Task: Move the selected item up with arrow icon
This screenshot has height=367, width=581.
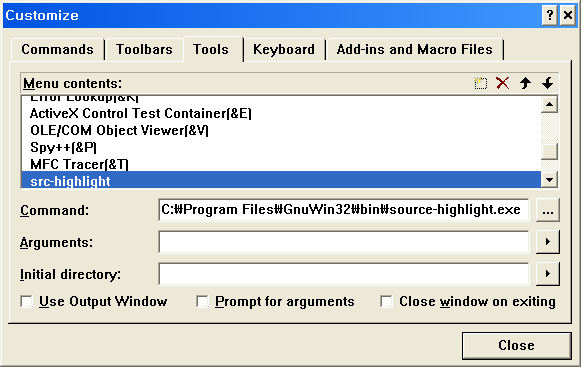Action: point(525,83)
